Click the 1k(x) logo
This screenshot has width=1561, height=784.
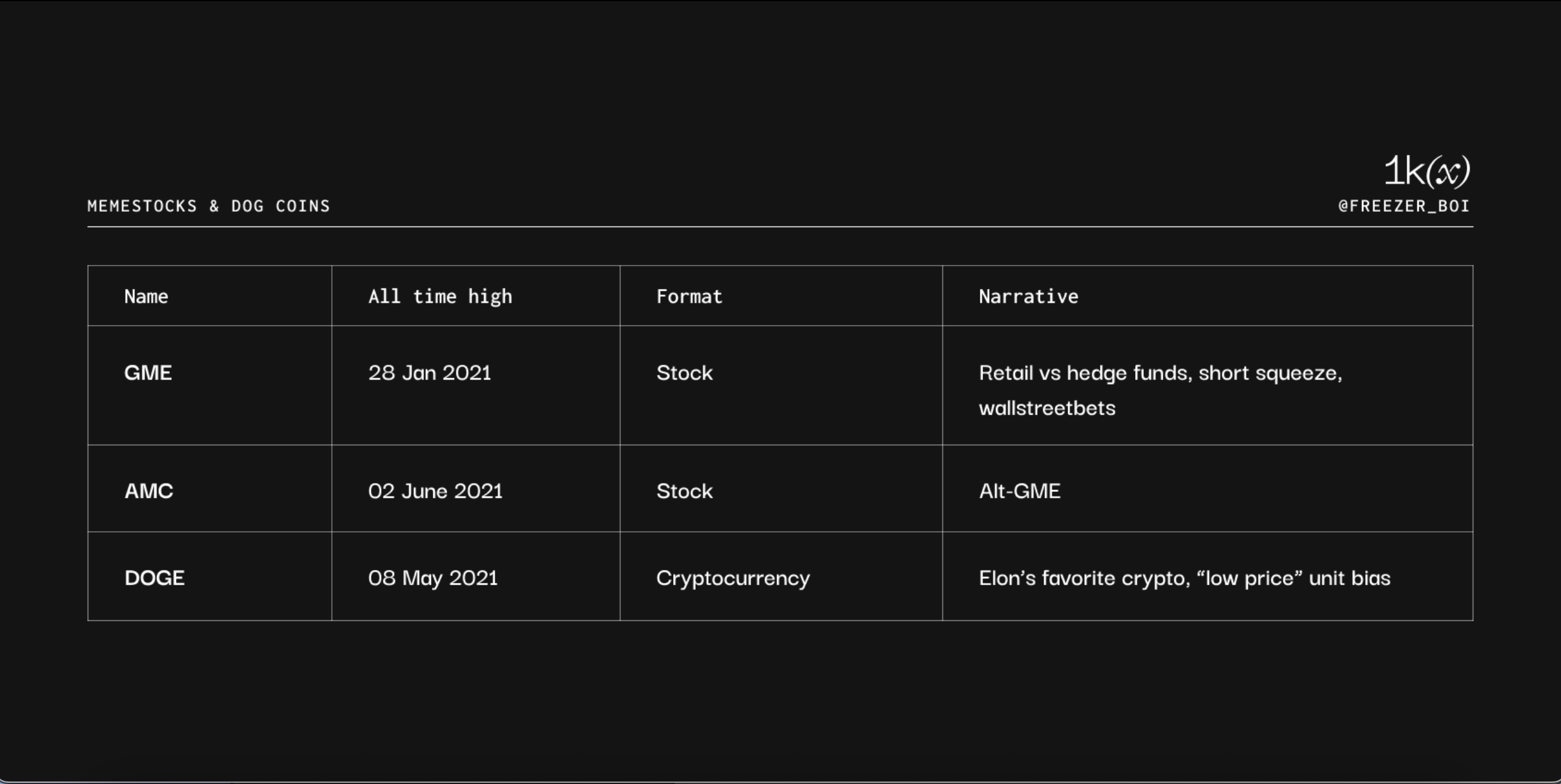[1426, 171]
